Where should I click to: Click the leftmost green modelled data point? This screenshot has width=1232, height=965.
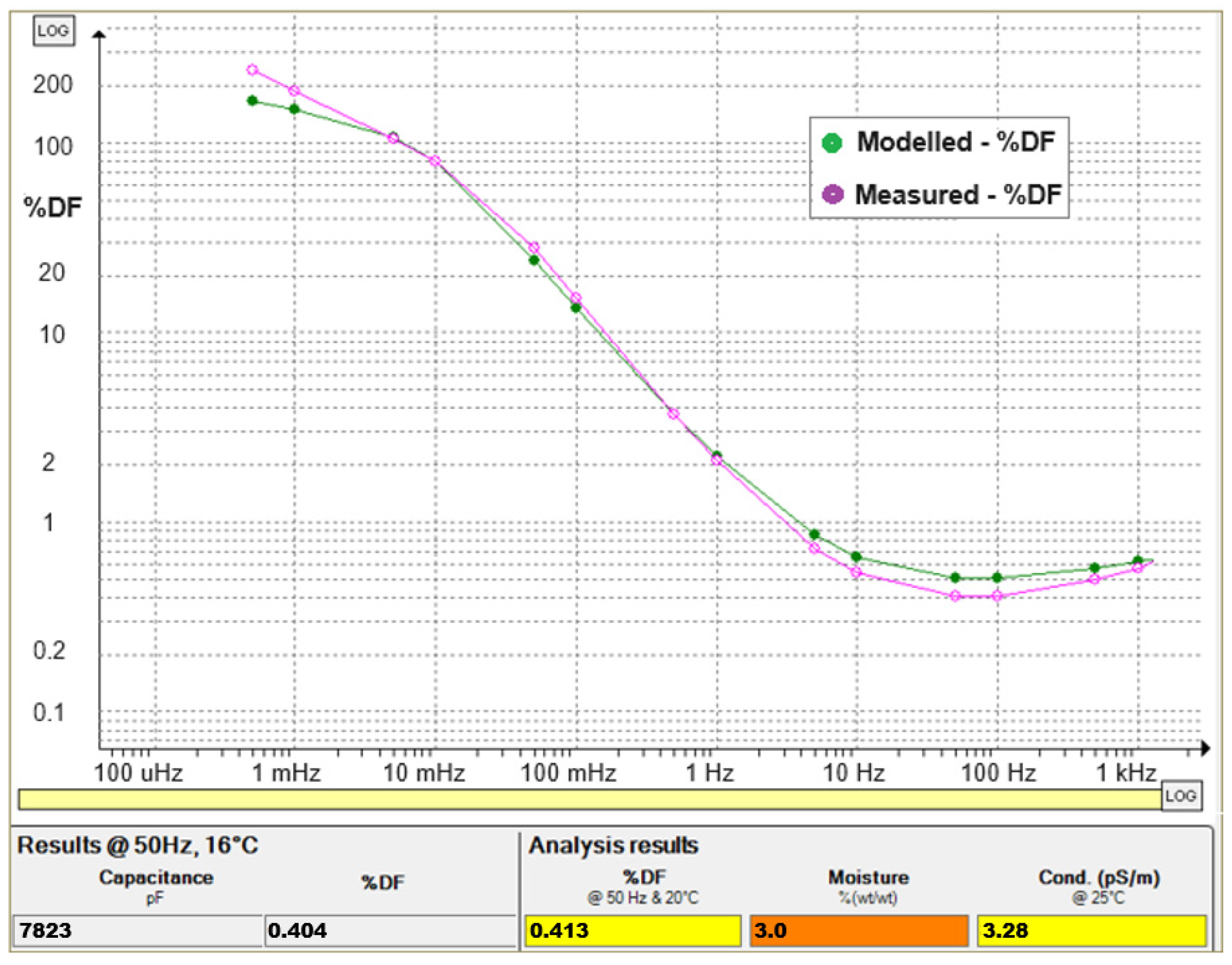[x=252, y=101]
